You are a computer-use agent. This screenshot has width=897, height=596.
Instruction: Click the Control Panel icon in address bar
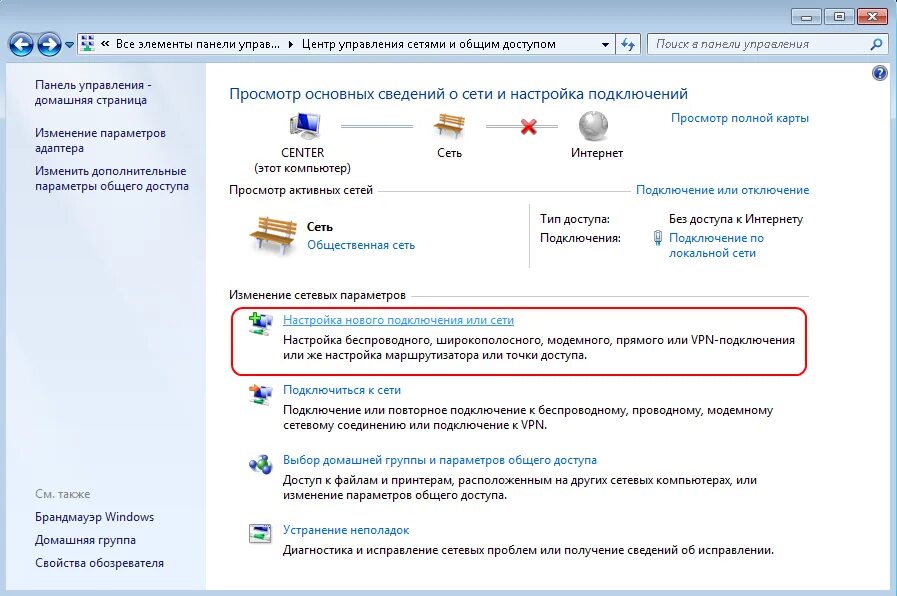[88, 43]
